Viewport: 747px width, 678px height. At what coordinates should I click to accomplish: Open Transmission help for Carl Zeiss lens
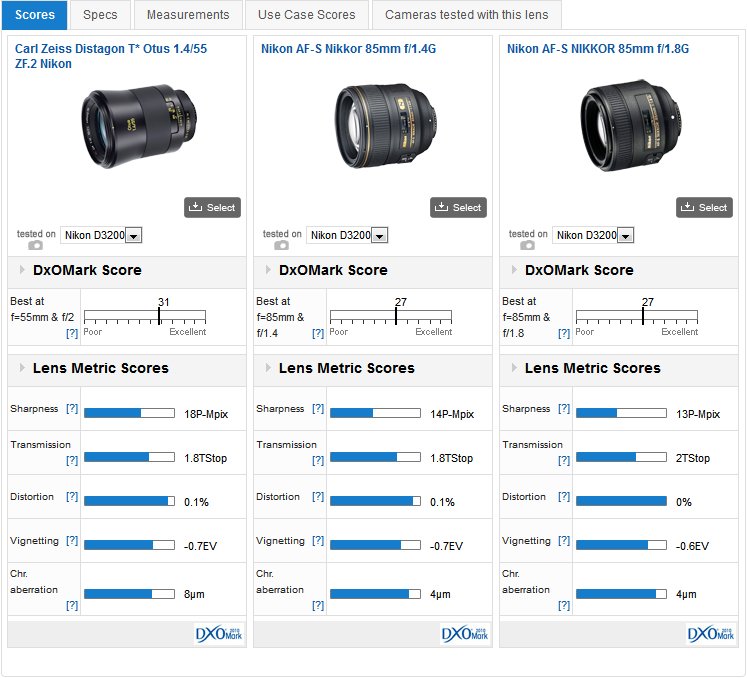72,460
